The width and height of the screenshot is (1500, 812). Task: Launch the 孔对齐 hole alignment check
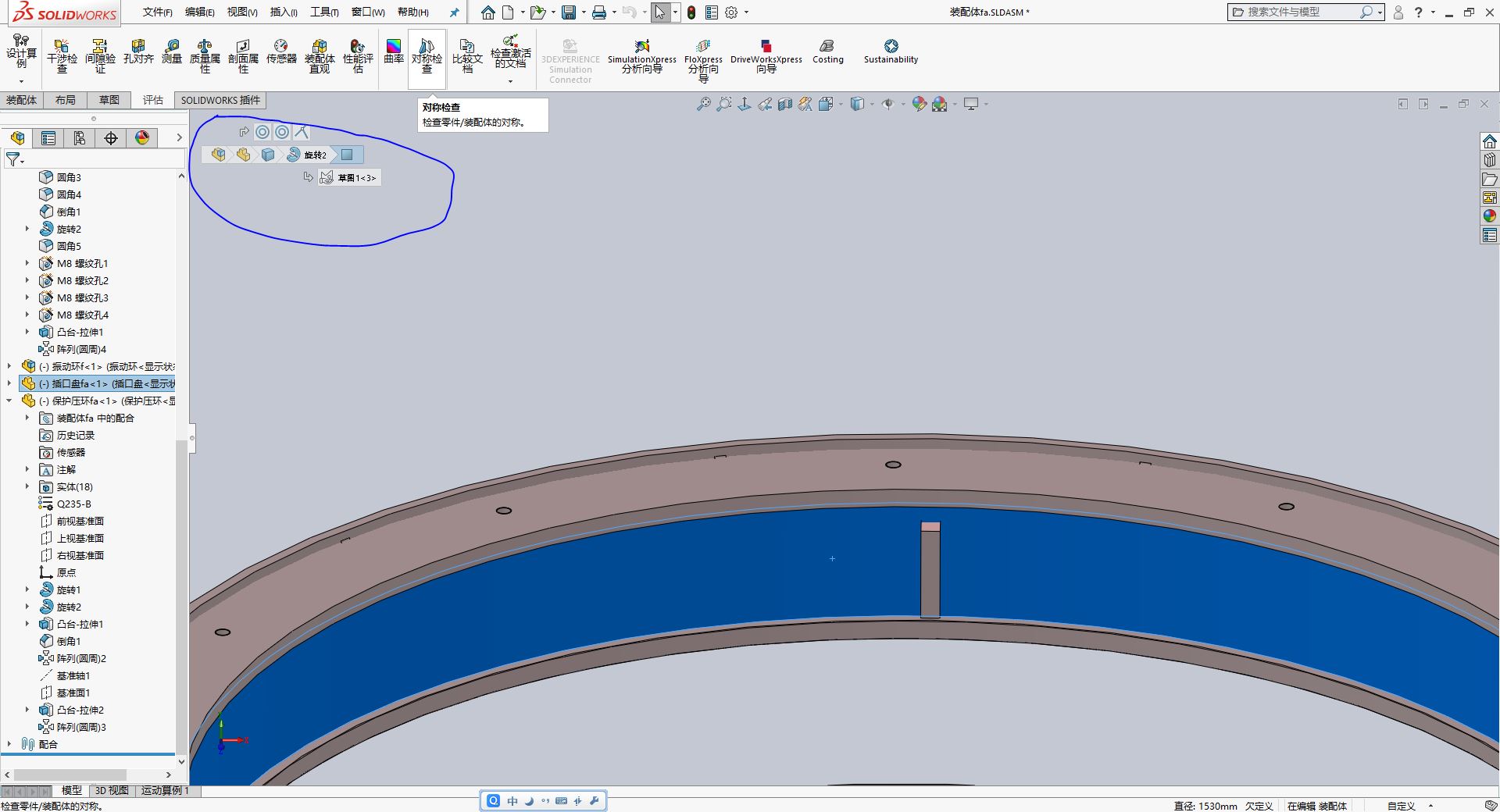click(x=138, y=52)
